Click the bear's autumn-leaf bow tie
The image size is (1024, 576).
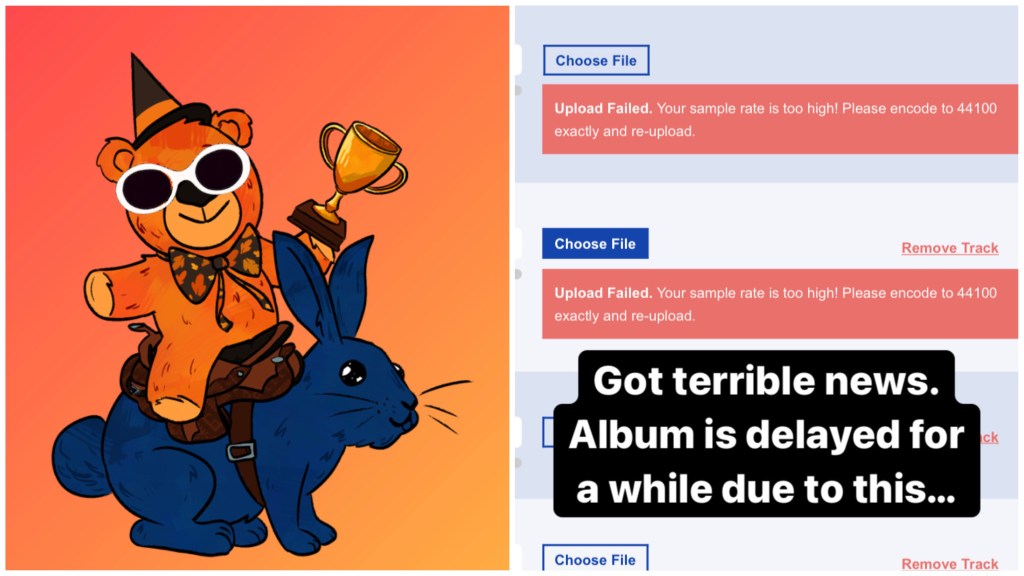[x=216, y=268]
